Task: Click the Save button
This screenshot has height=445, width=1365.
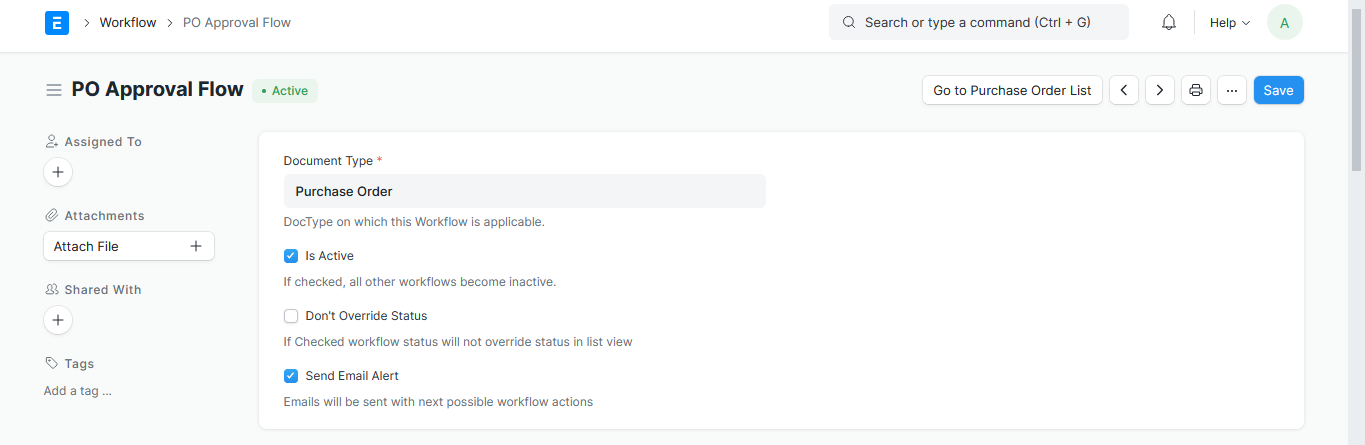Action: point(1278,90)
